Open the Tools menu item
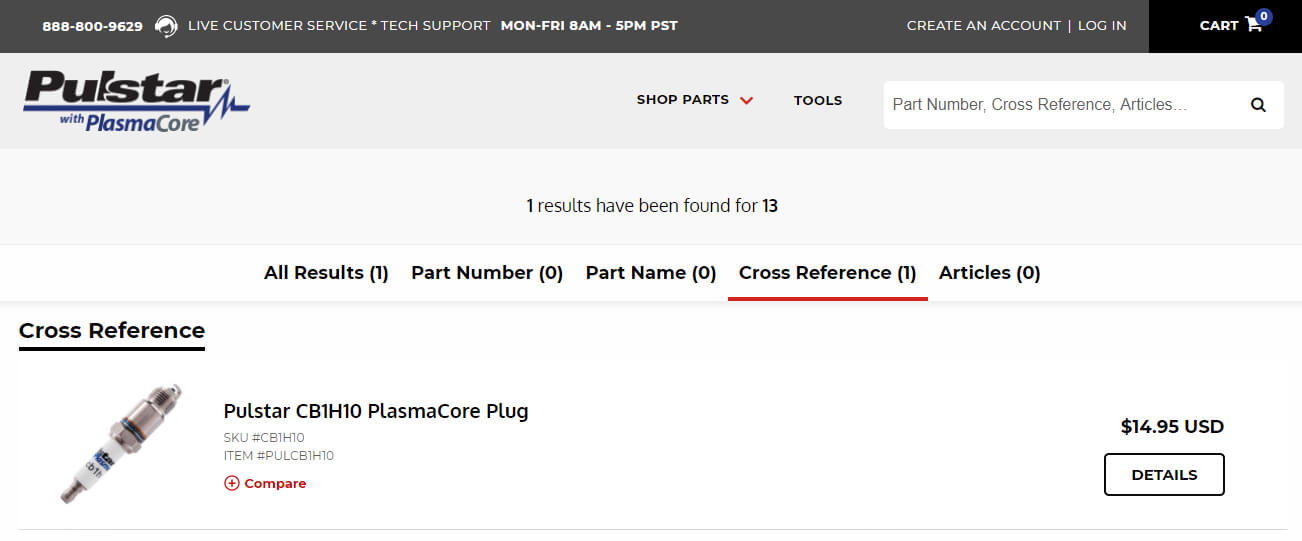Image resolution: width=1302 pixels, height=541 pixels. pyautogui.click(x=818, y=100)
